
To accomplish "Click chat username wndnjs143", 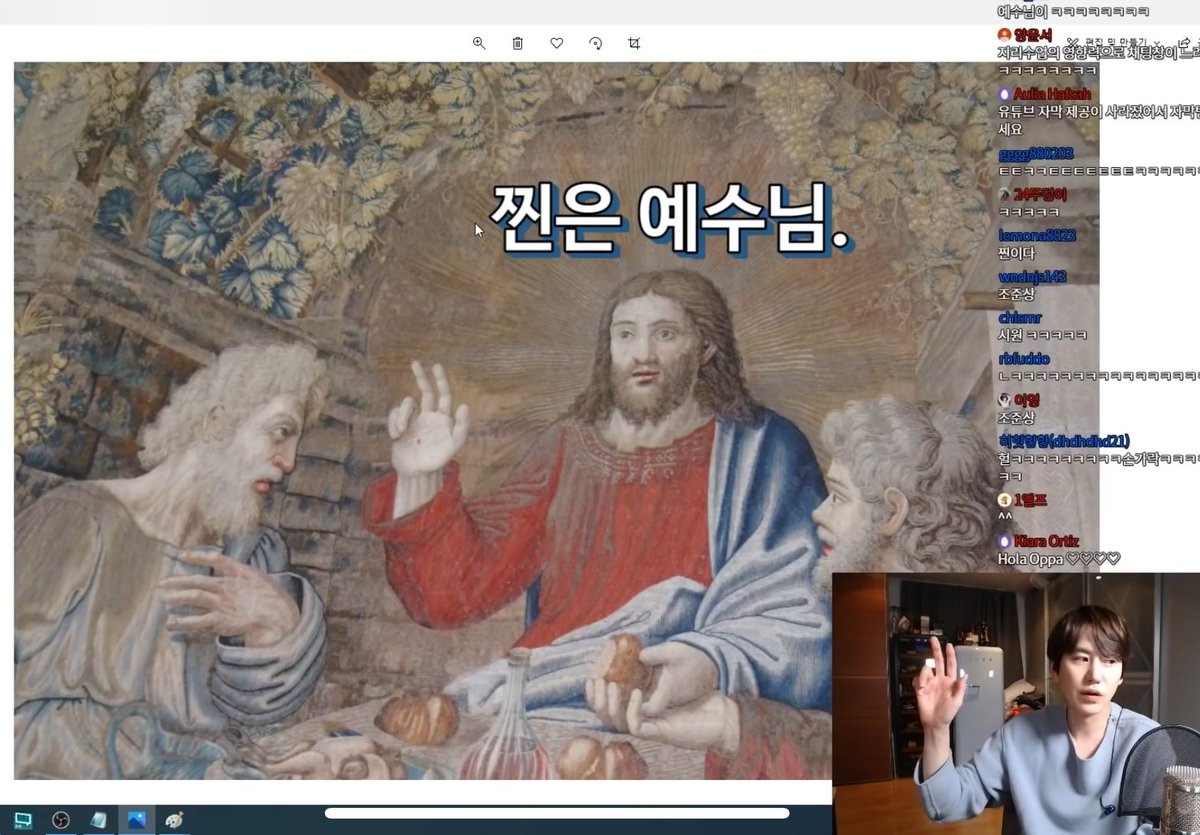I will click(x=1033, y=276).
